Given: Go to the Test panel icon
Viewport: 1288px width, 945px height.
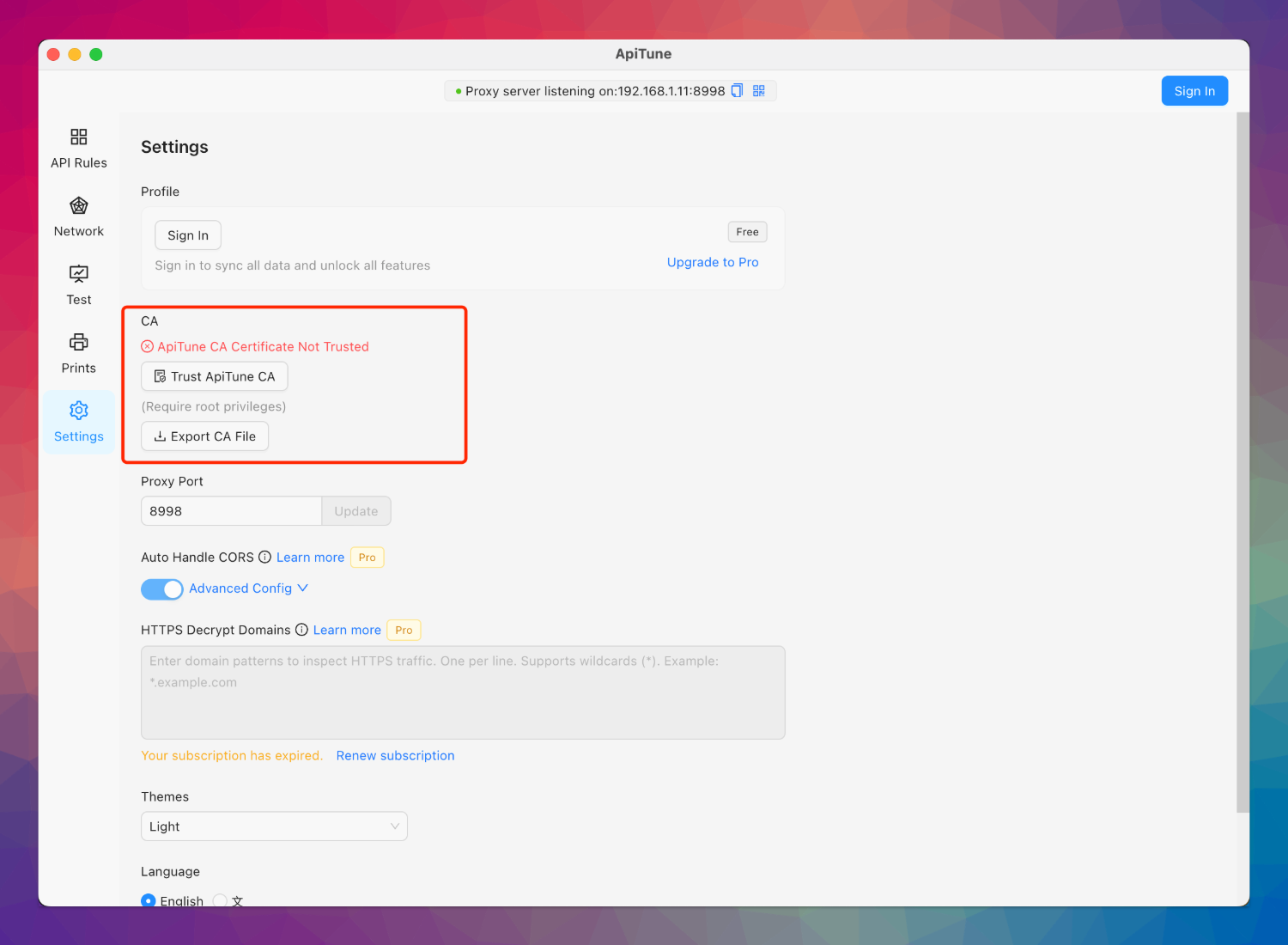Looking at the screenshot, I should 78,274.
